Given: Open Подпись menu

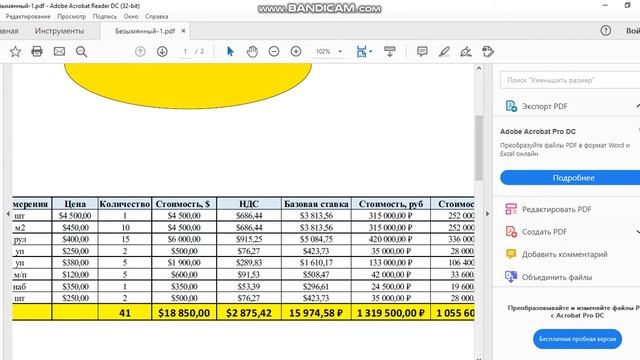Looking at the screenshot, I should click(x=104, y=16).
